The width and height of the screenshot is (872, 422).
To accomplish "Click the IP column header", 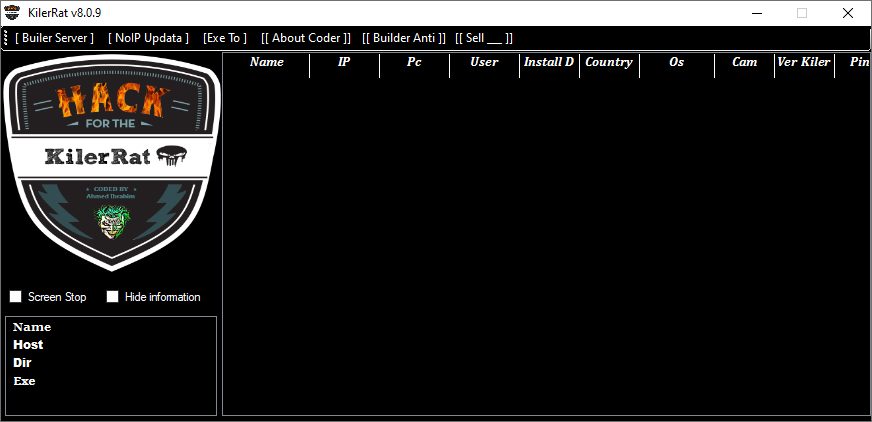I will coord(344,63).
